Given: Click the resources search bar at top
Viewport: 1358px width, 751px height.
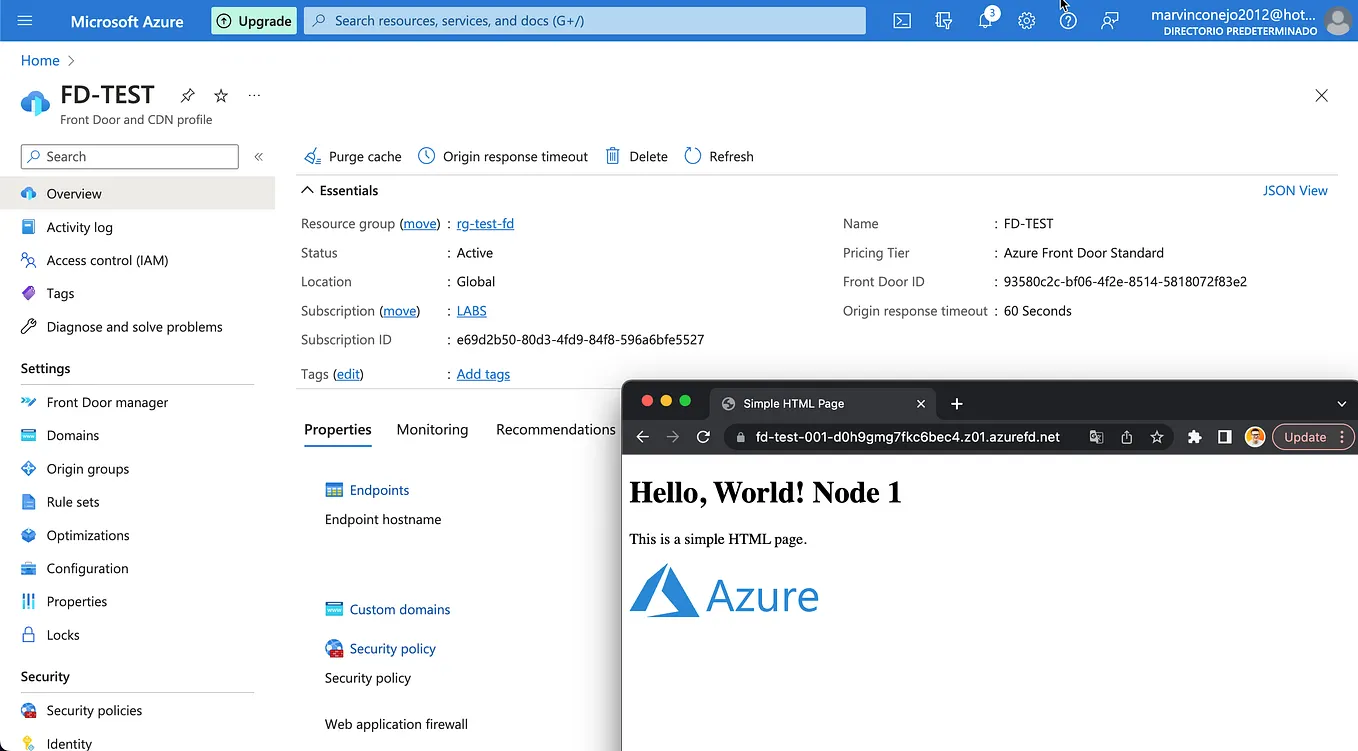Looking at the screenshot, I should tap(584, 20).
